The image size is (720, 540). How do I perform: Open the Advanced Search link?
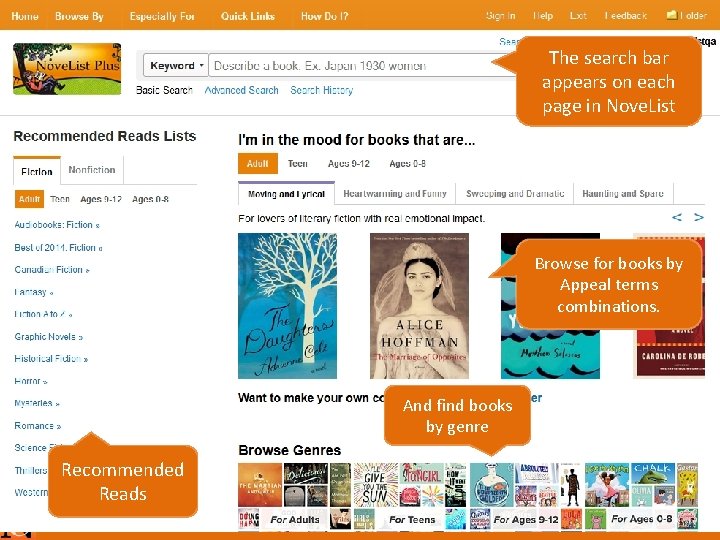pos(242,90)
